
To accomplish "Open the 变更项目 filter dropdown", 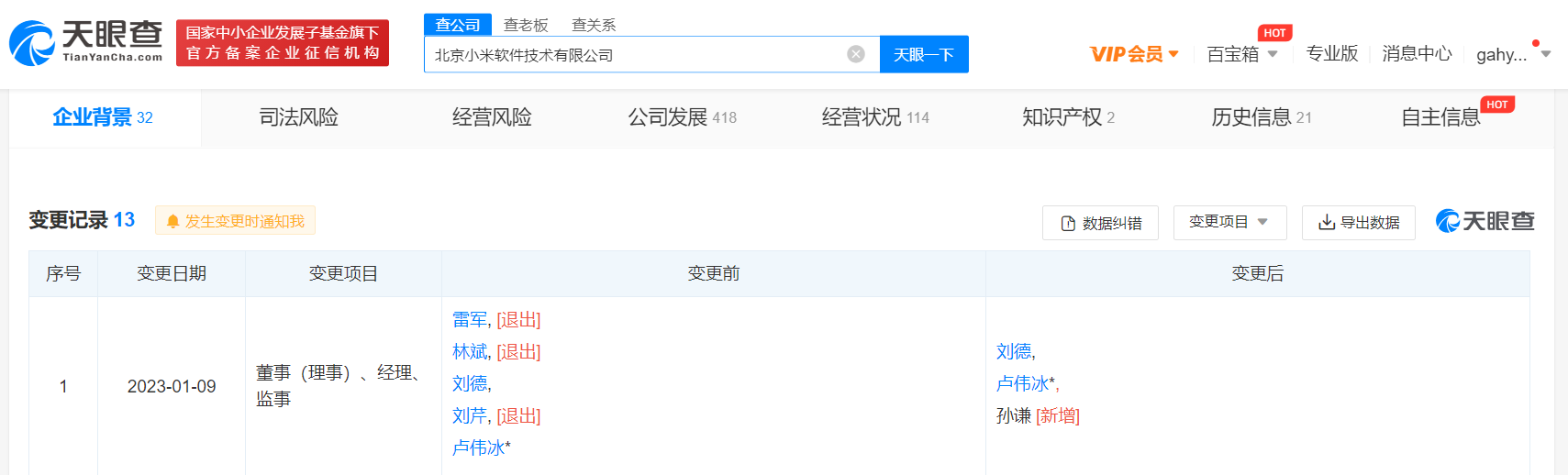I will (x=1229, y=222).
